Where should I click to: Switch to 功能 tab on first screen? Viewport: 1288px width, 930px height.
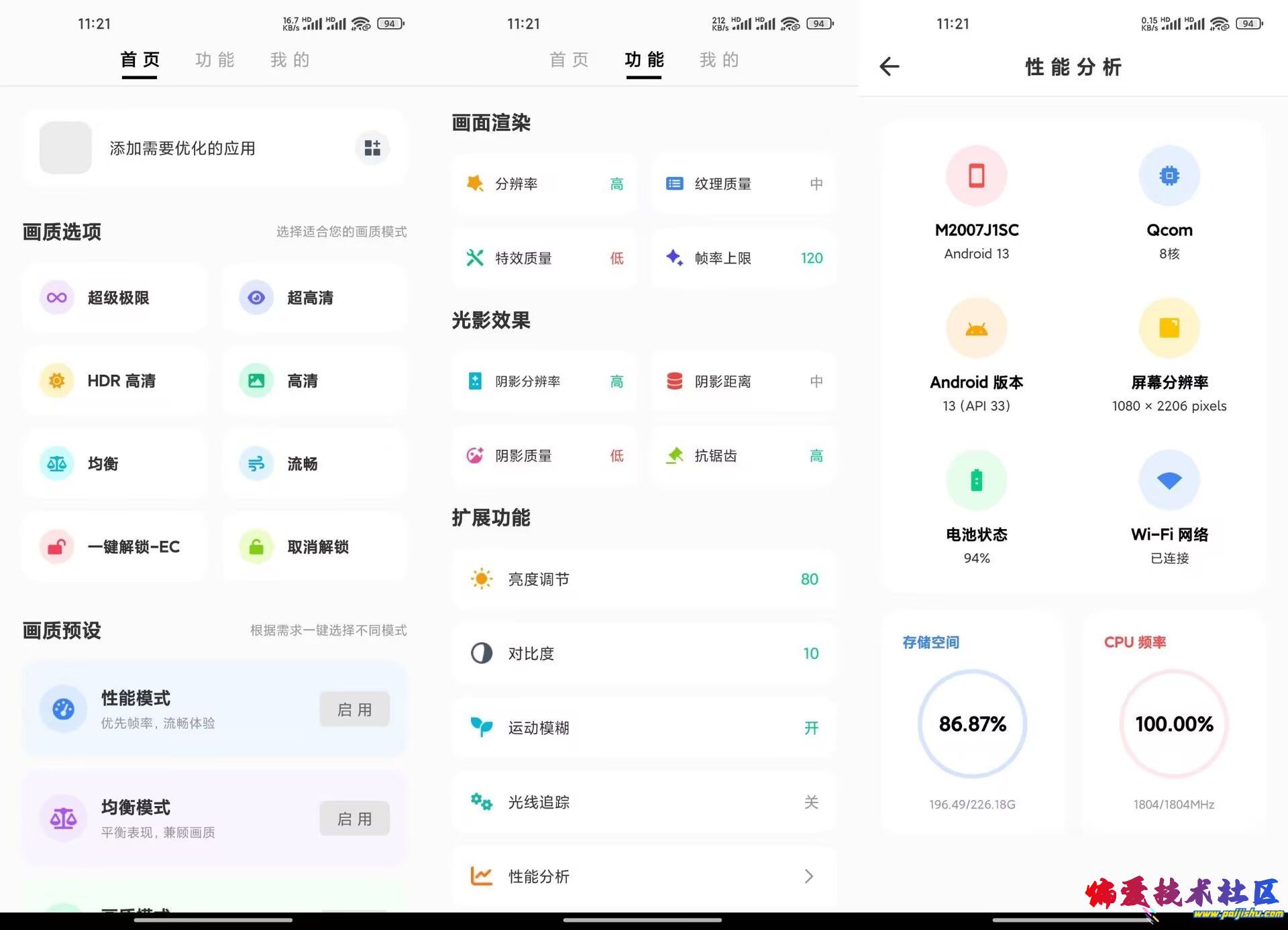pos(215,60)
